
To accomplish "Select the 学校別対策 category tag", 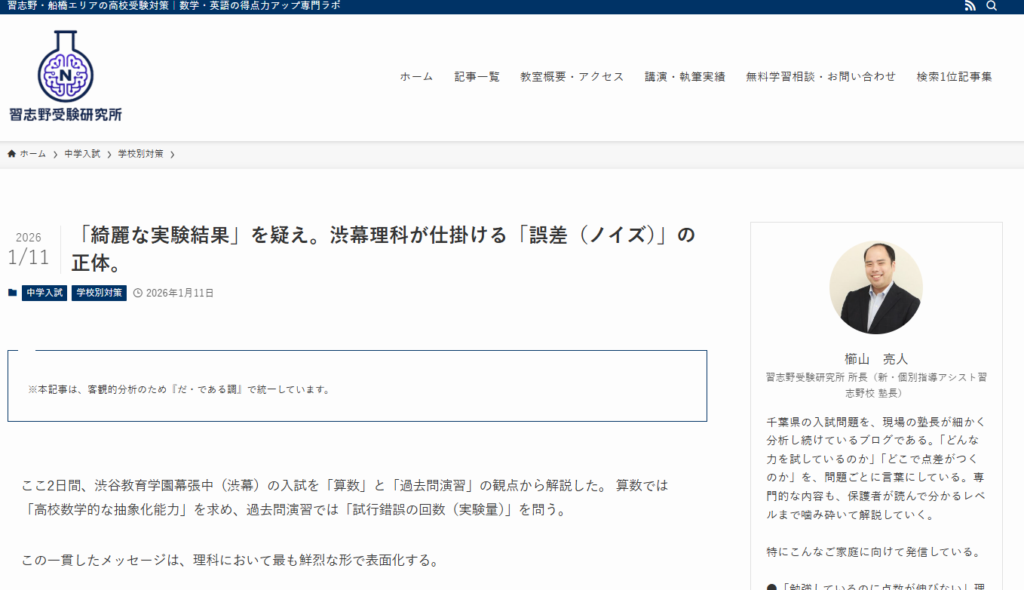I will pos(99,293).
